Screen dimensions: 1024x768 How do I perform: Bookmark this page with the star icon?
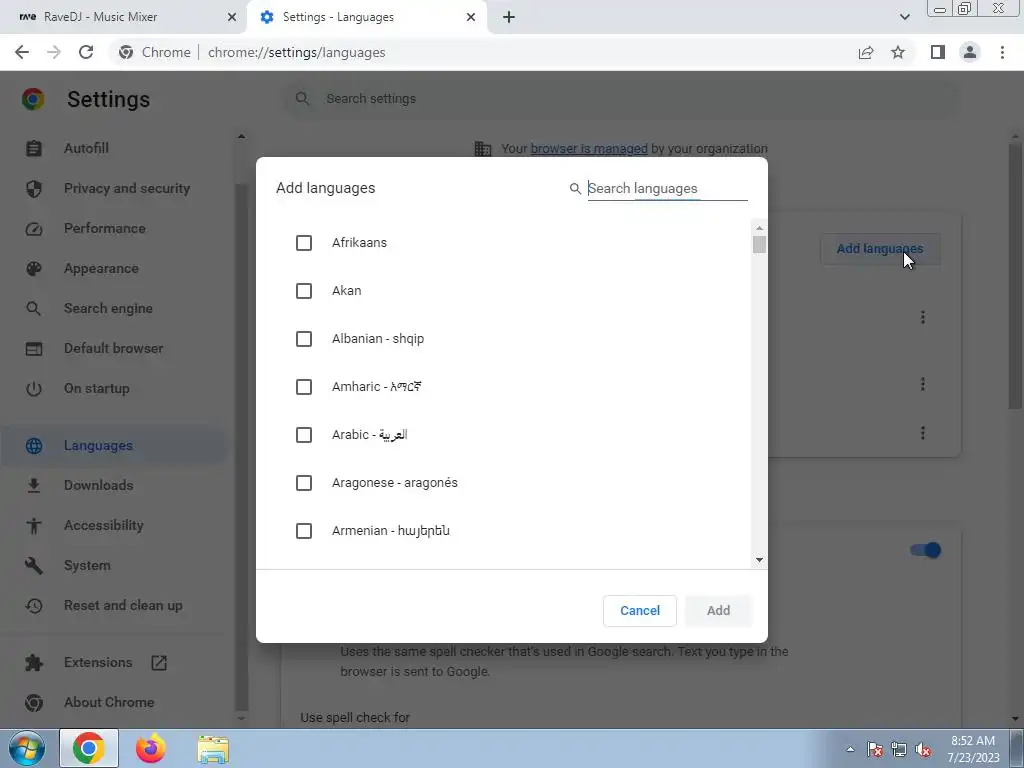(898, 52)
